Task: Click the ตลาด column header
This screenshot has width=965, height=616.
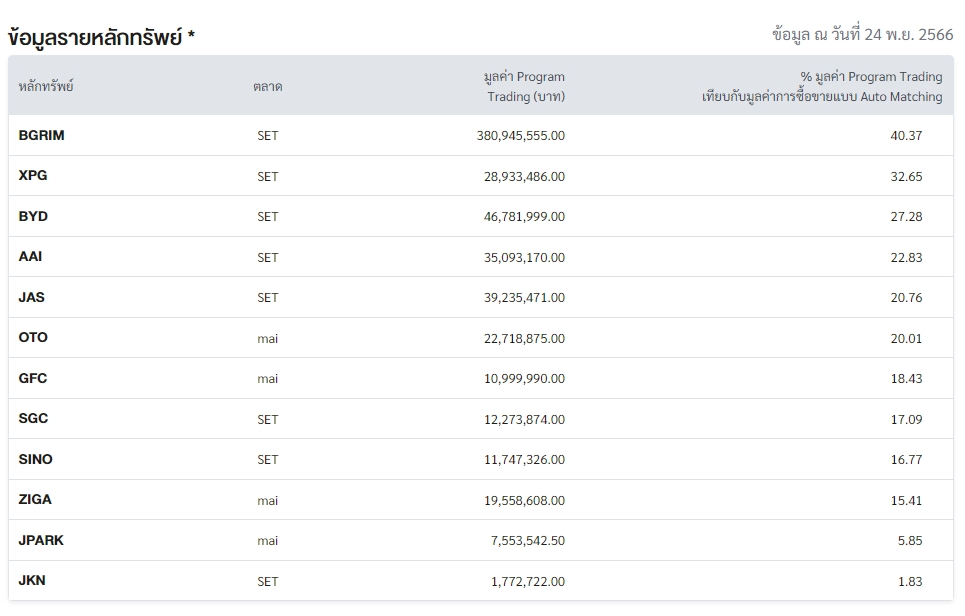Action: [268, 87]
